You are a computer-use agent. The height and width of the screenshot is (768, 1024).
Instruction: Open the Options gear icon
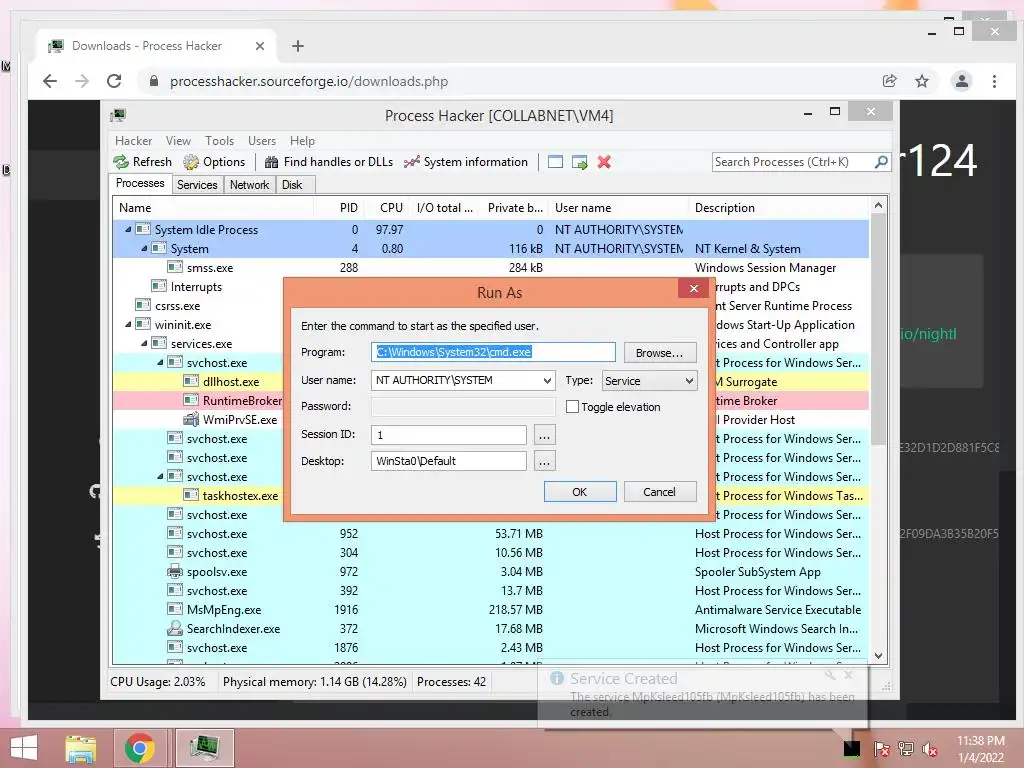coord(191,162)
